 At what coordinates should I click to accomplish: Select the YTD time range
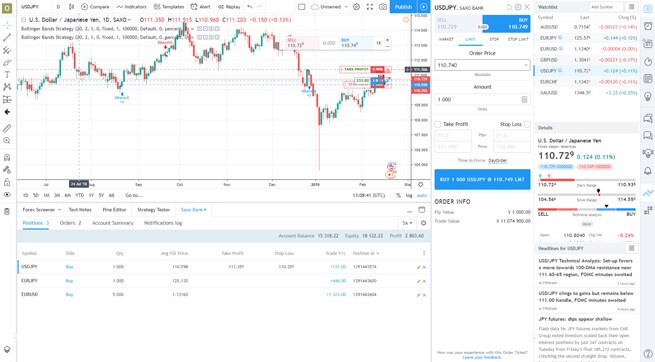tap(79, 195)
